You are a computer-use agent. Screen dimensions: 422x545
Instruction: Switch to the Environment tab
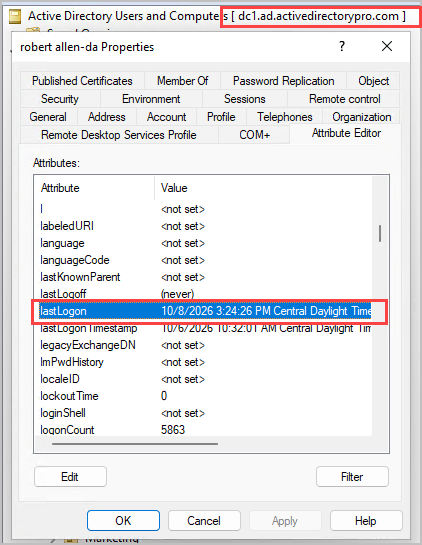coord(151,99)
